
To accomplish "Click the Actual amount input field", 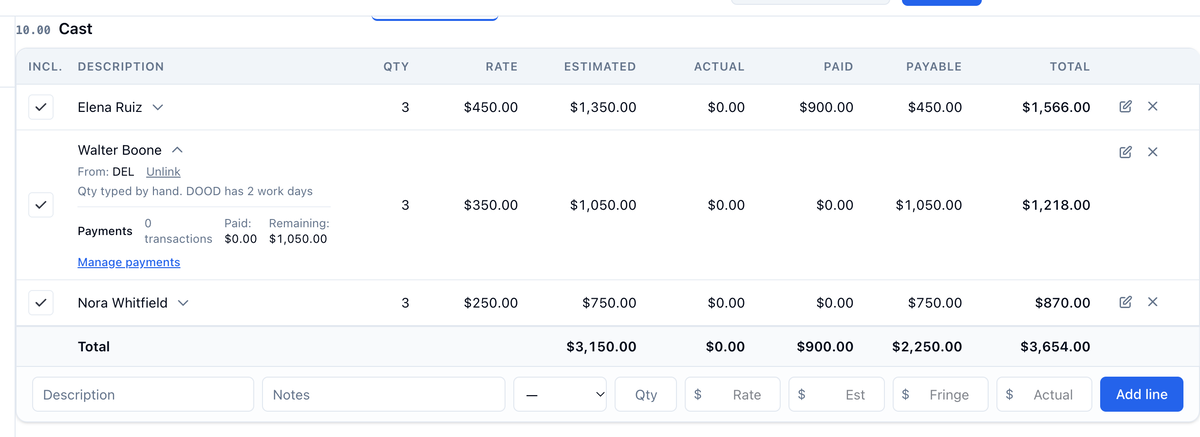I will [x=1044, y=394].
